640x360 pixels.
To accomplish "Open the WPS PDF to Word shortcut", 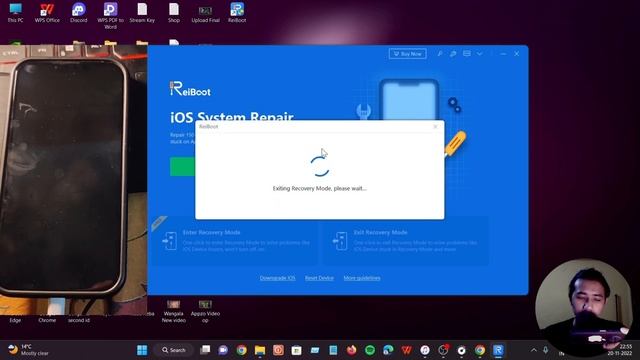I will 110,15.
